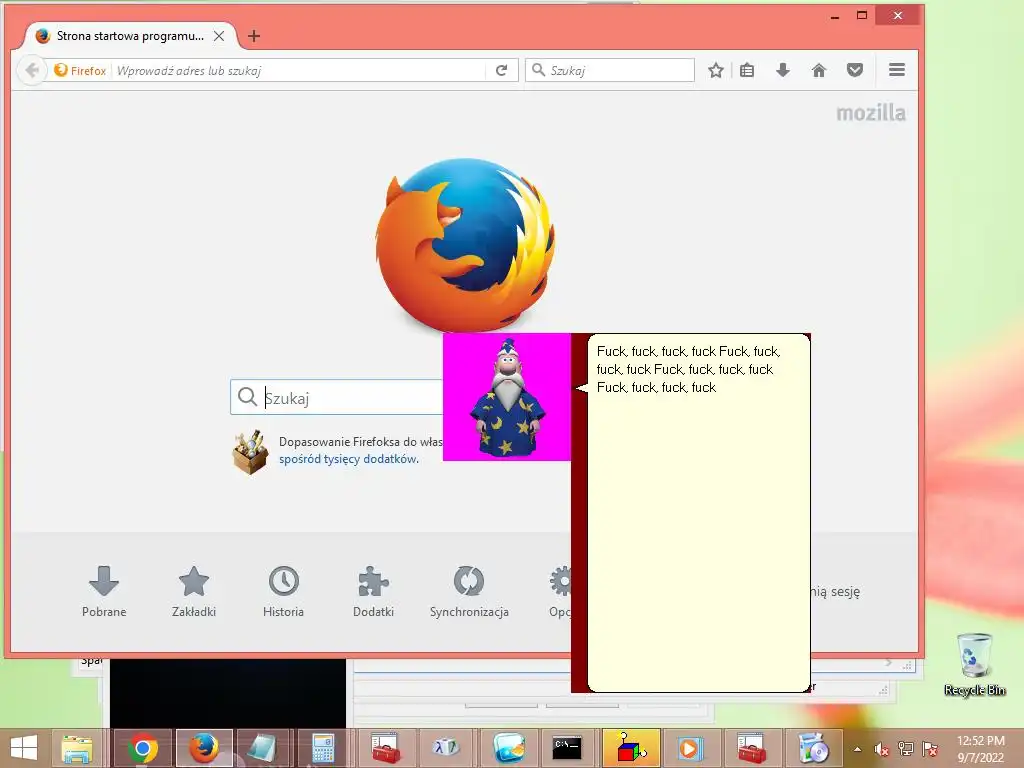Open the downloads arrow in toolbar
Viewport: 1024px width, 768px height.
(x=782, y=70)
